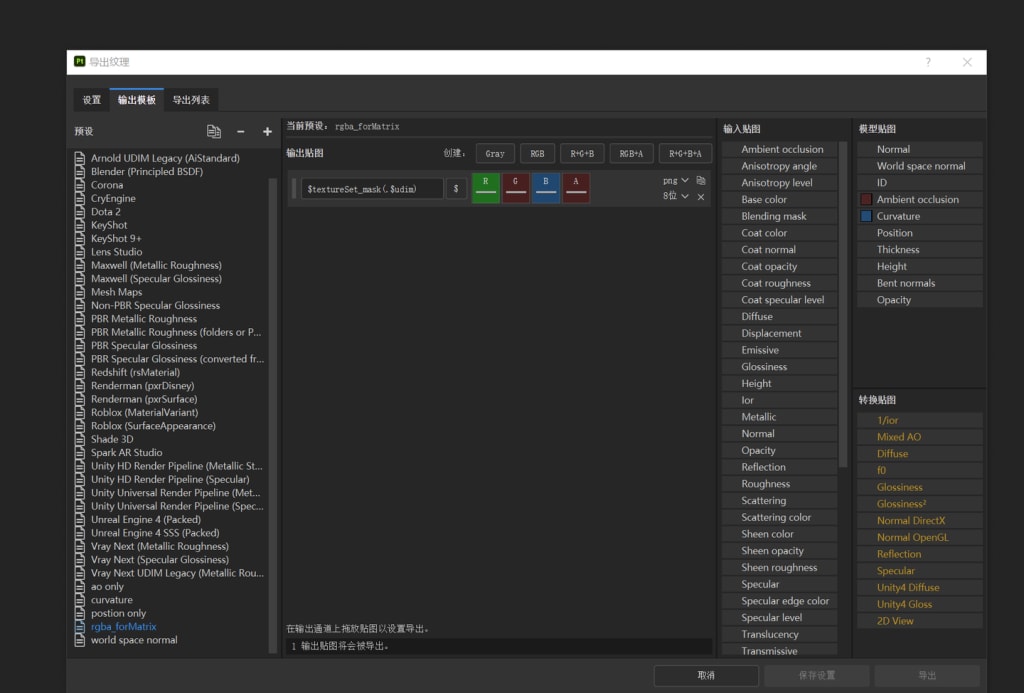Remove preset using the minus icon

coord(240,131)
